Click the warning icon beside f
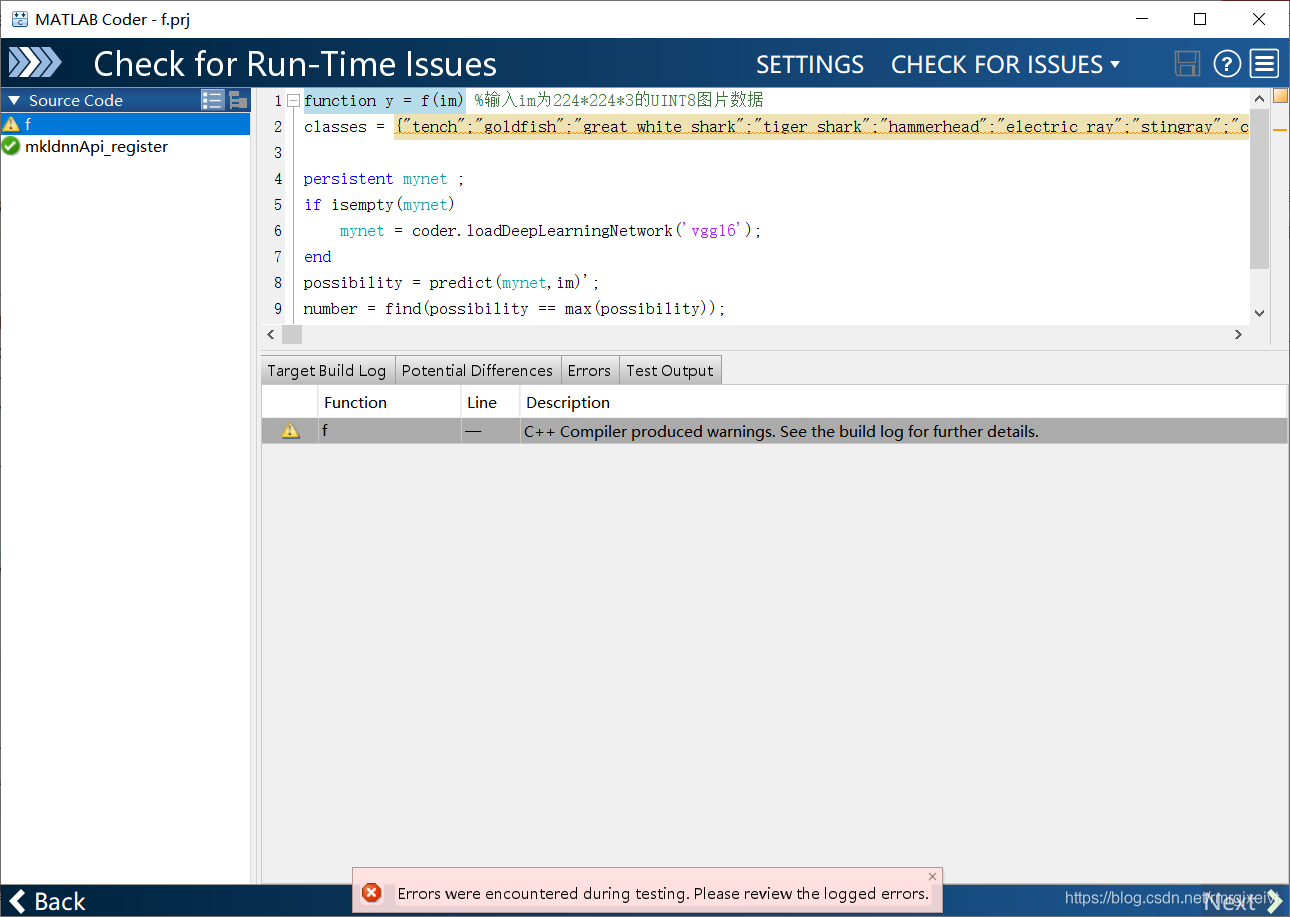 coord(11,124)
